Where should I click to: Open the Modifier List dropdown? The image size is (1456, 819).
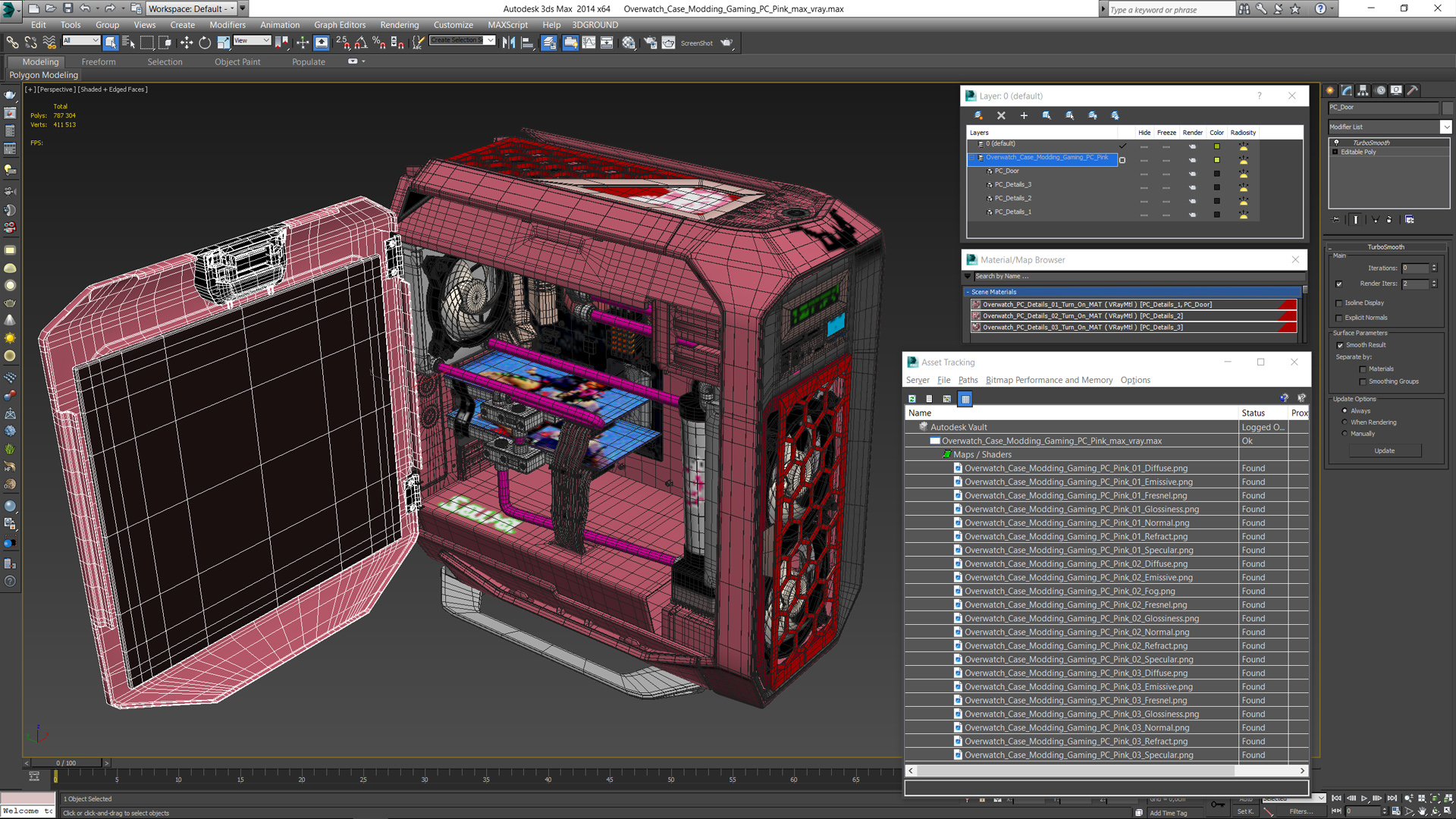click(x=1446, y=127)
